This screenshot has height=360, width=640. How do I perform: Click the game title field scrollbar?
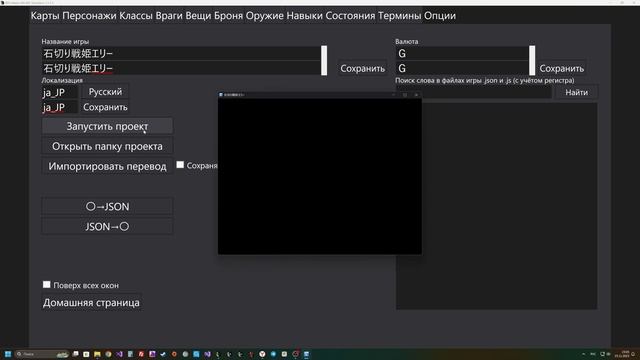pyautogui.click(x=324, y=60)
